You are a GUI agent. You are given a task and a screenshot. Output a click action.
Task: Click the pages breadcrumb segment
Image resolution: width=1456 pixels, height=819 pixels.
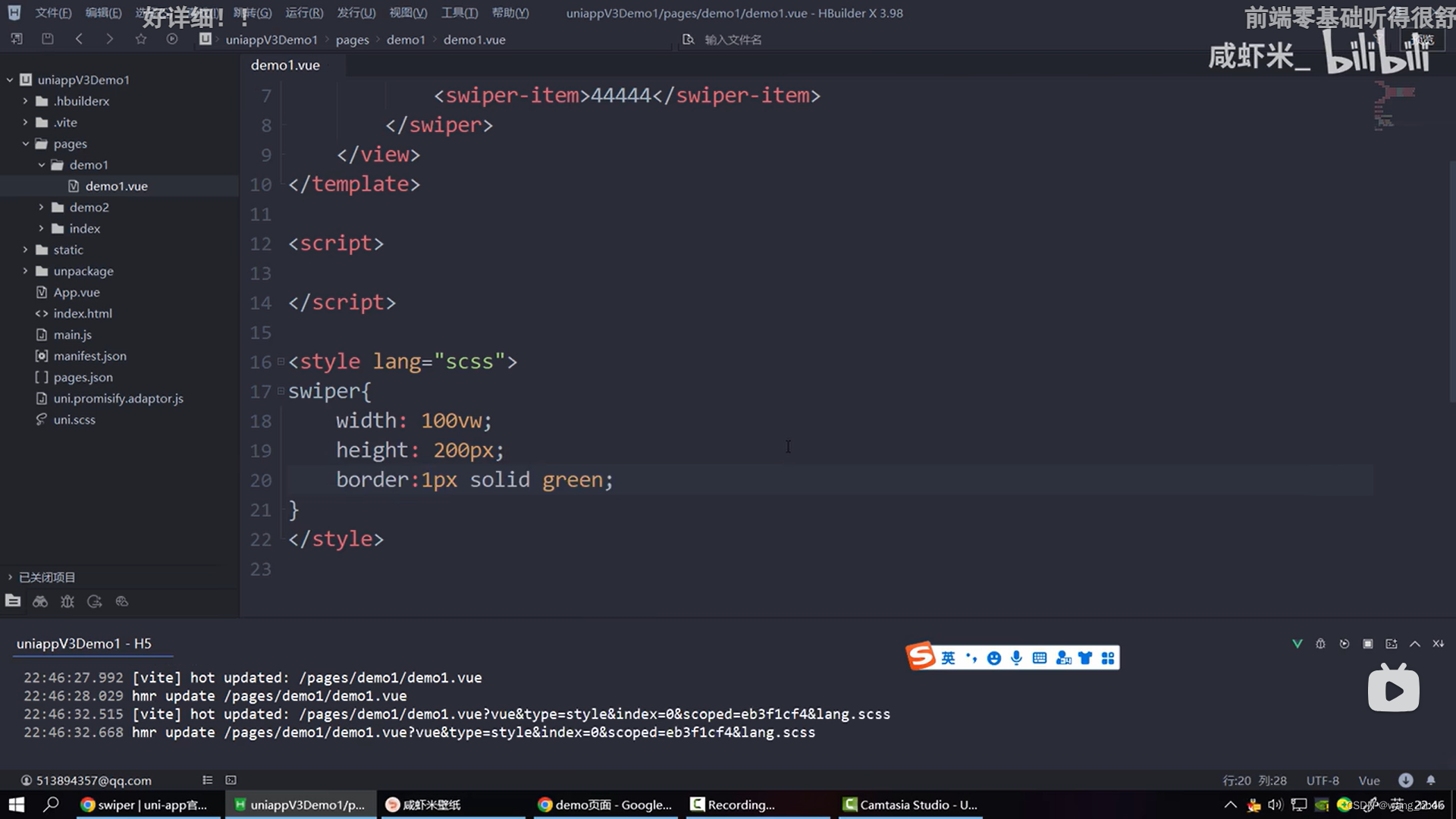pyautogui.click(x=353, y=39)
